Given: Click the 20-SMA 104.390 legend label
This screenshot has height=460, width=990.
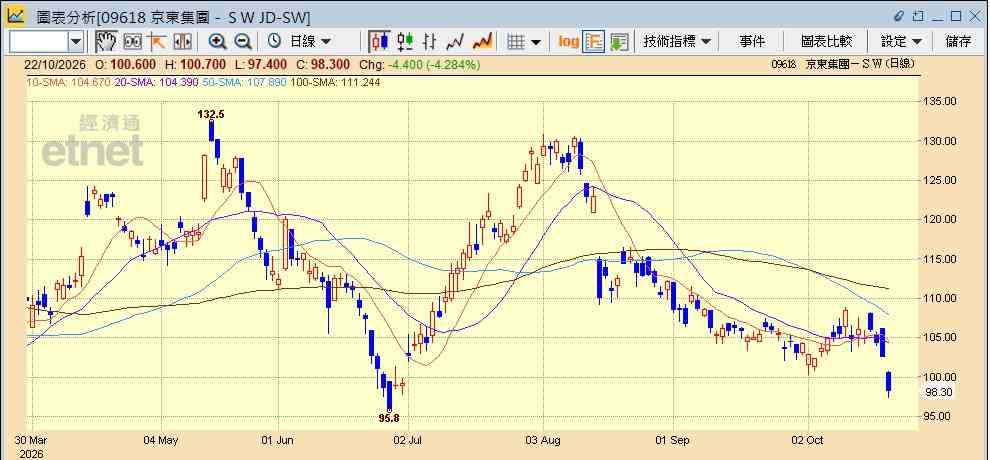Looking at the screenshot, I should (157, 82).
